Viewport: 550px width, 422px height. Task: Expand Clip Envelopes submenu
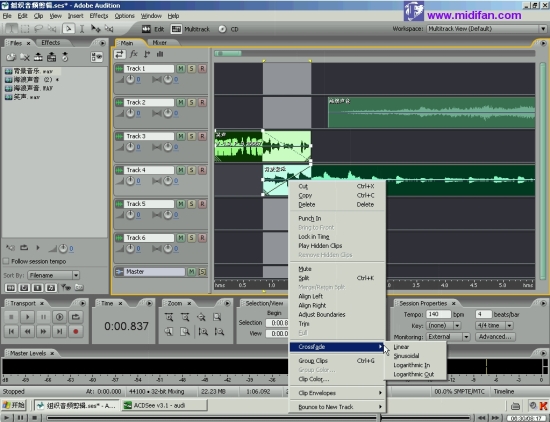pos(337,393)
